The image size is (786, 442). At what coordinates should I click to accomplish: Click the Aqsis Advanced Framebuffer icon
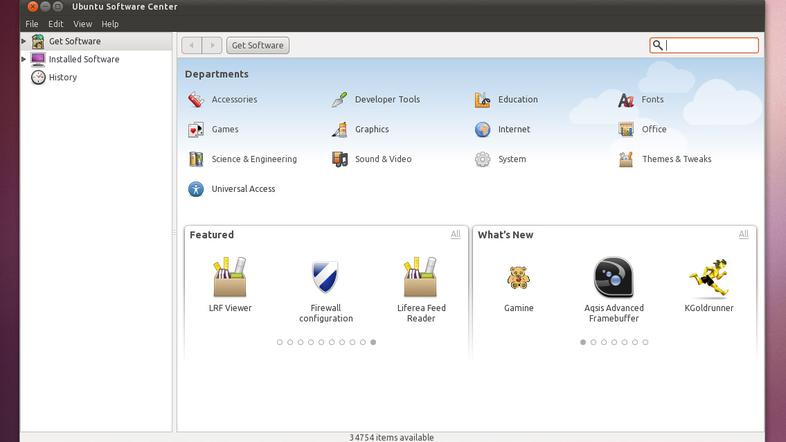[x=613, y=277]
